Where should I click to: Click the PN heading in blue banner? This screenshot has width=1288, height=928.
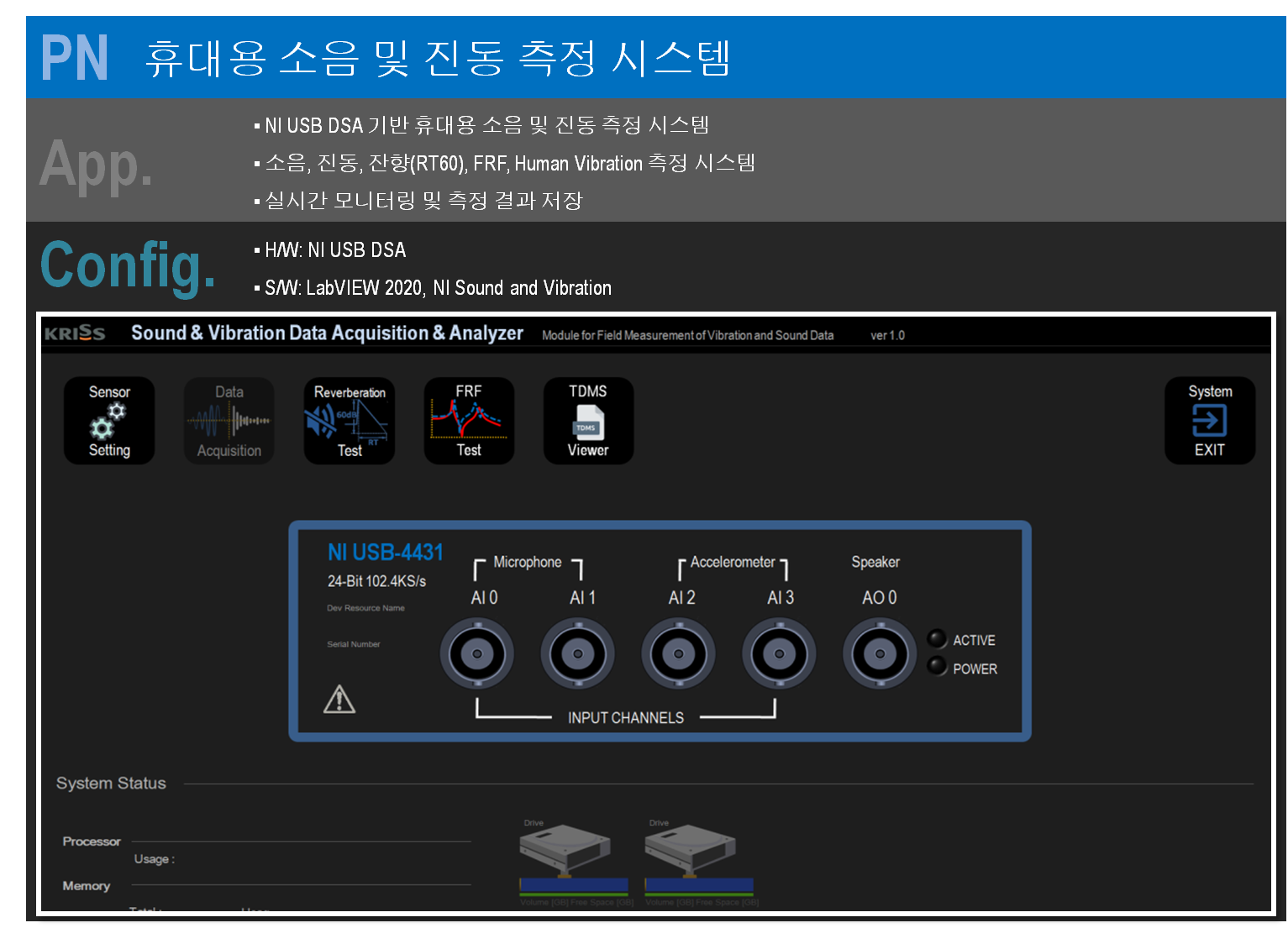coord(75,57)
